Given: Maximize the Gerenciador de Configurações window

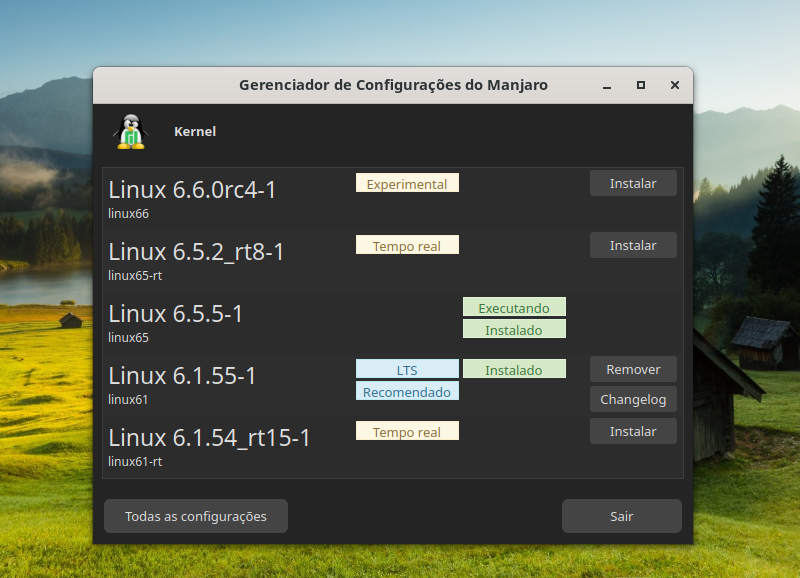Looking at the screenshot, I should click(x=640, y=86).
